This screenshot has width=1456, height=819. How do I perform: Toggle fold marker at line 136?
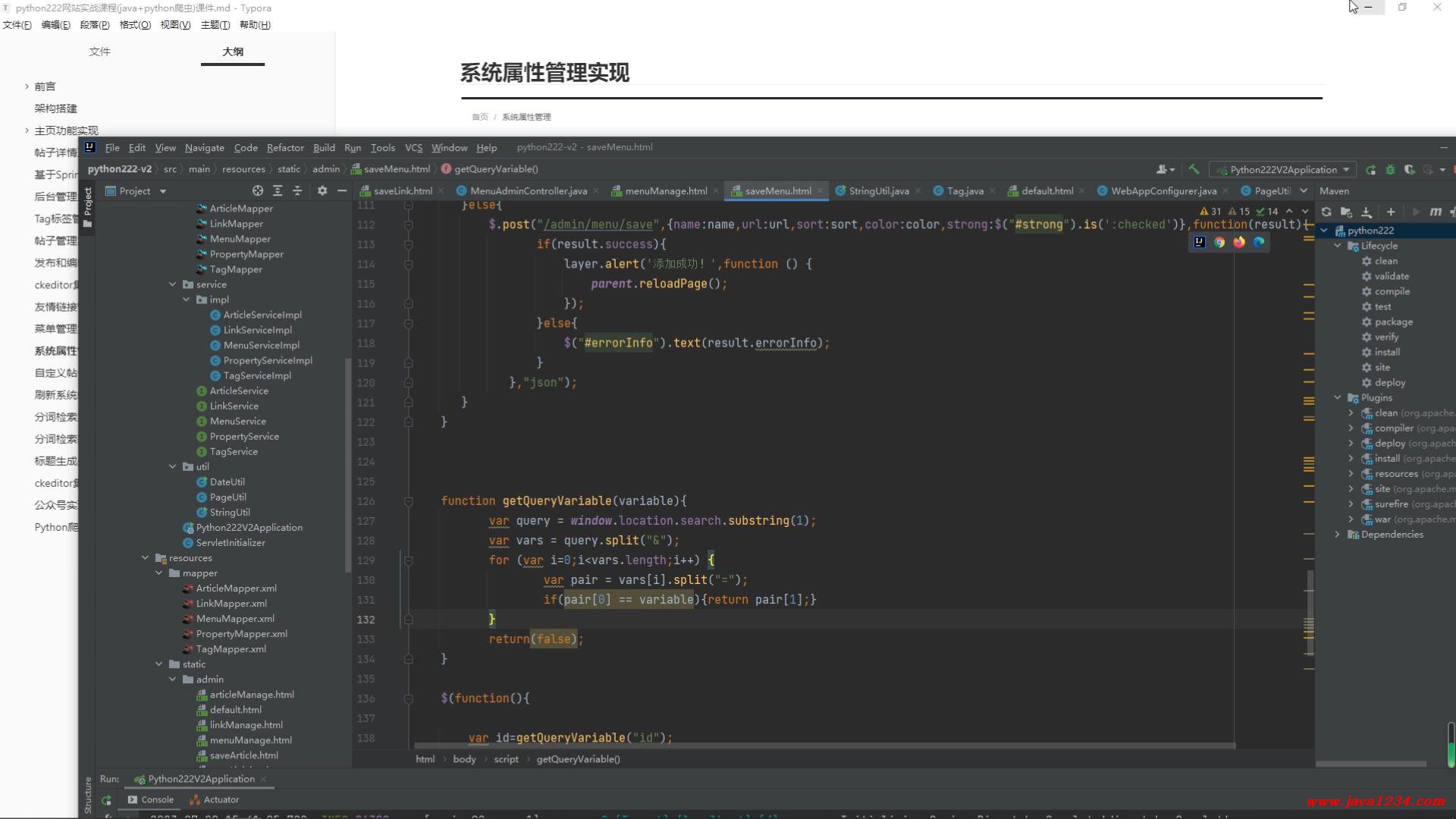408,698
